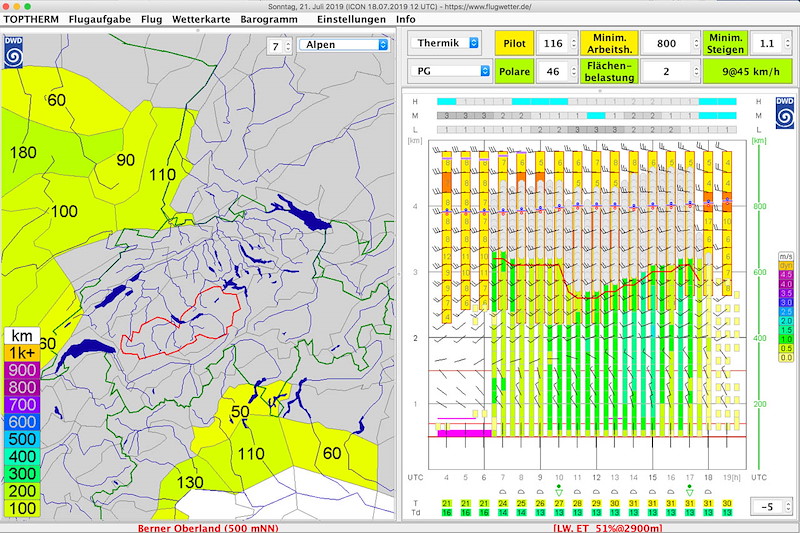The image size is (800, 533).
Task: Click the green shower symbol under 17 UTC
Action: pos(690,491)
